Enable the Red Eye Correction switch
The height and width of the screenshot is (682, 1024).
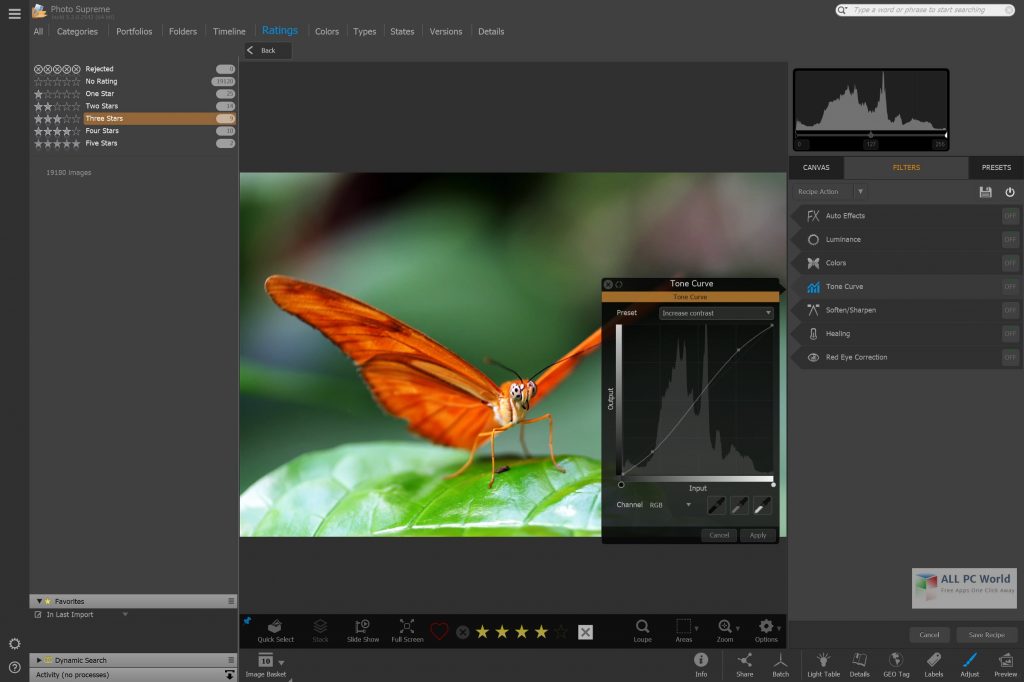1010,357
